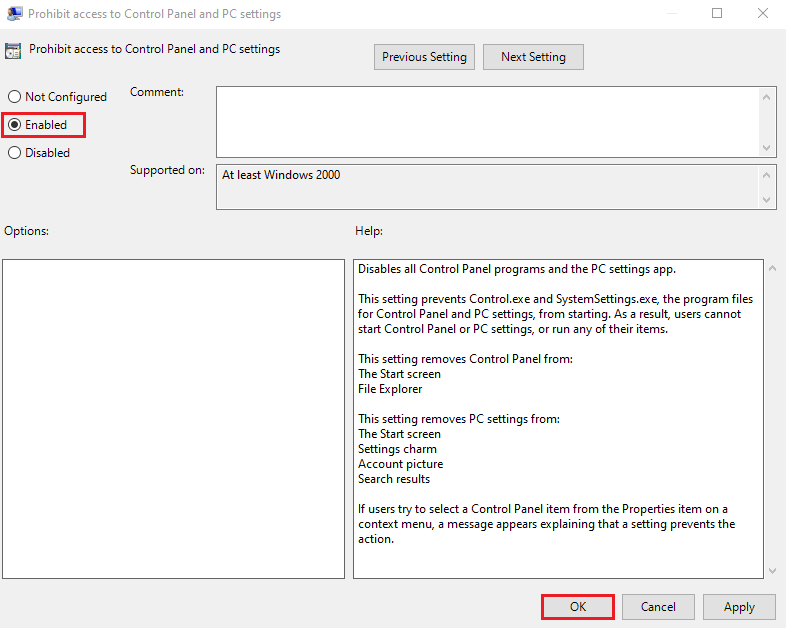Click the policy icon in the title bar
Viewport: 786px width, 628px height.
(14, 14)
